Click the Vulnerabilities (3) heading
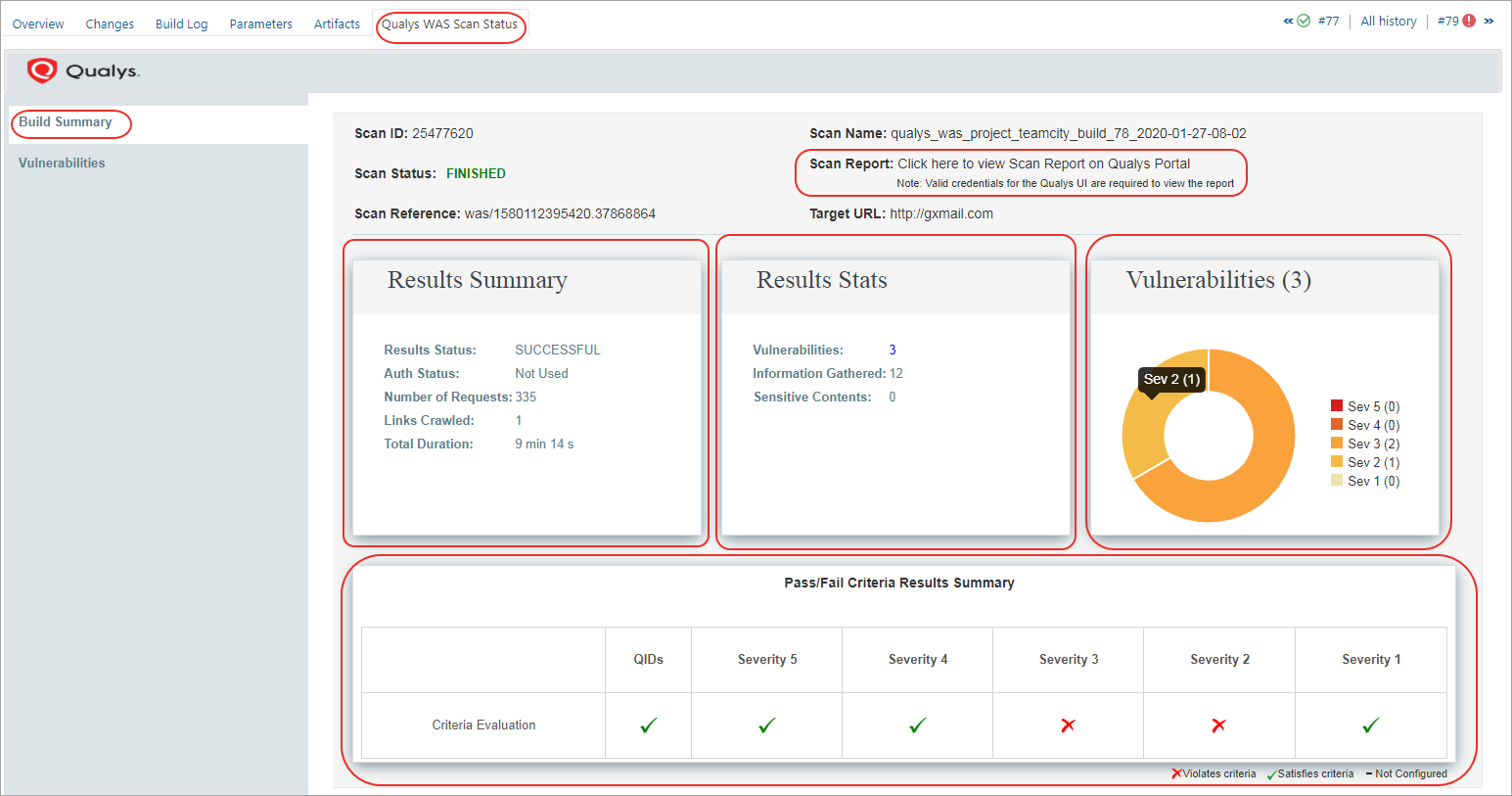 [x=1218, y=280]
